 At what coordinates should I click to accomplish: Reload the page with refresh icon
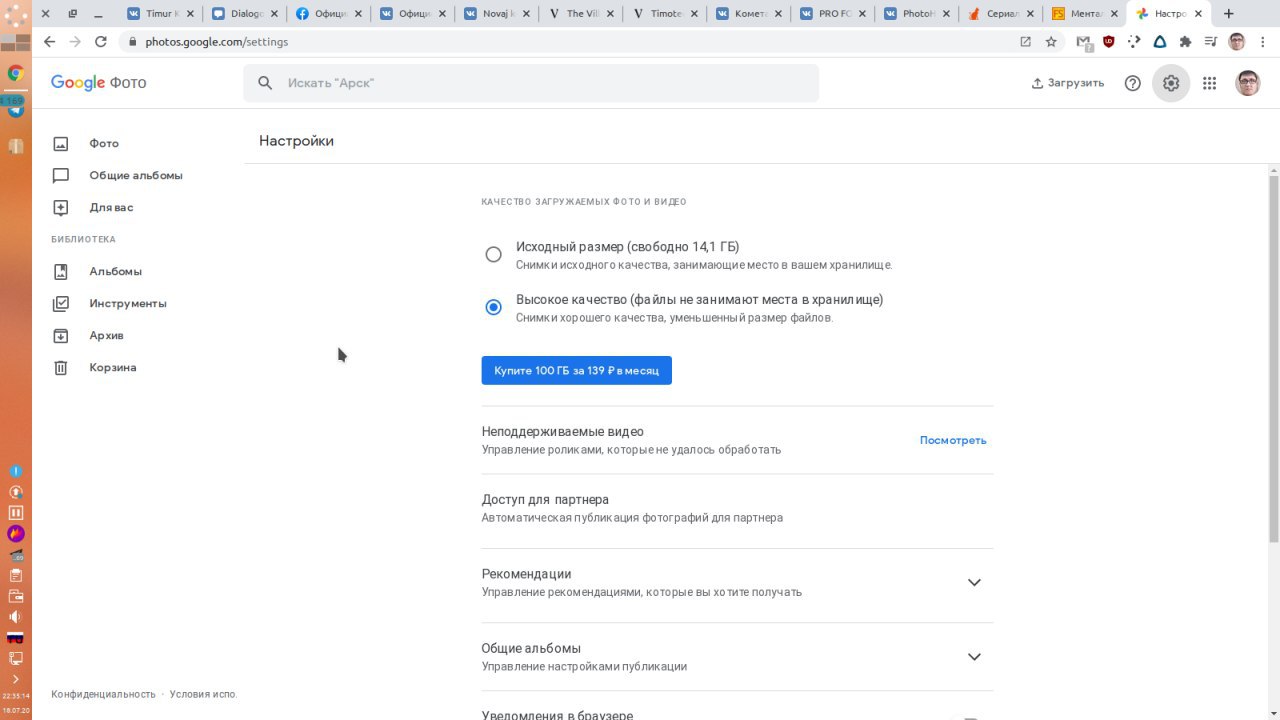point(100,42)
